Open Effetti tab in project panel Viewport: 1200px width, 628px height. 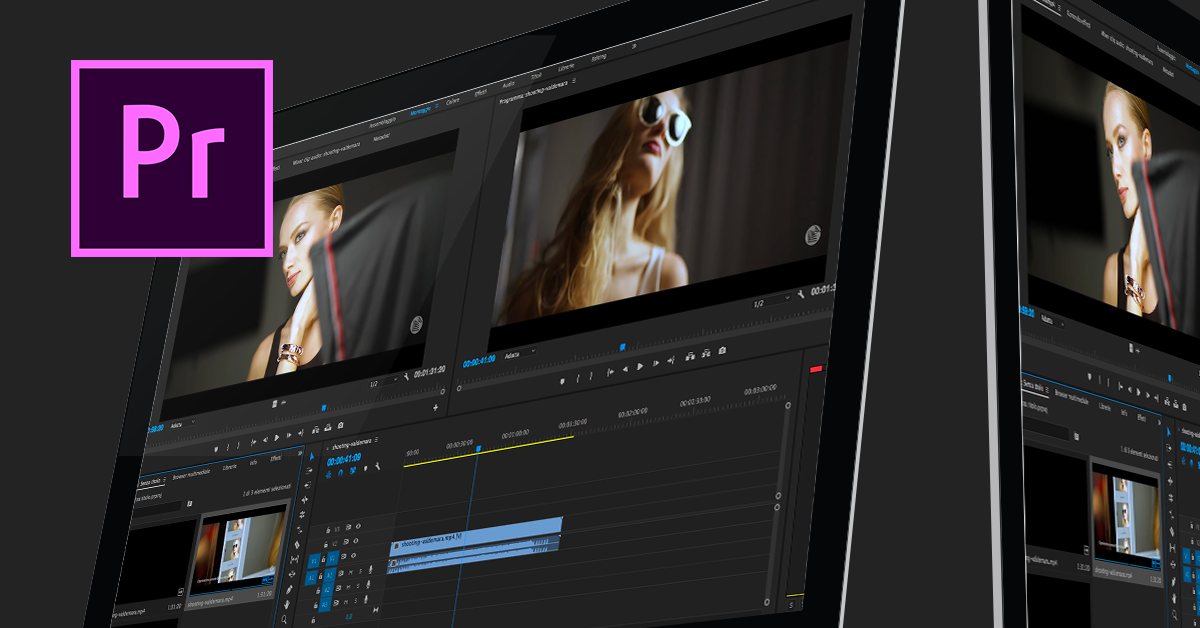pos(276,458)
